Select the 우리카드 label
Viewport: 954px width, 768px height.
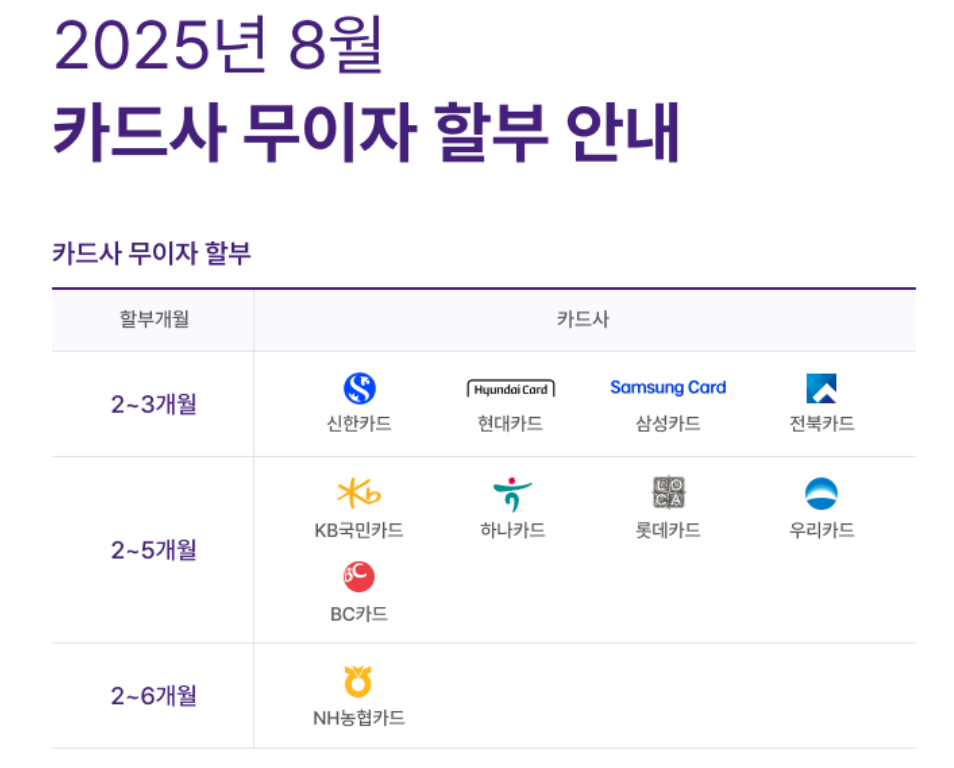coord(821,531)
